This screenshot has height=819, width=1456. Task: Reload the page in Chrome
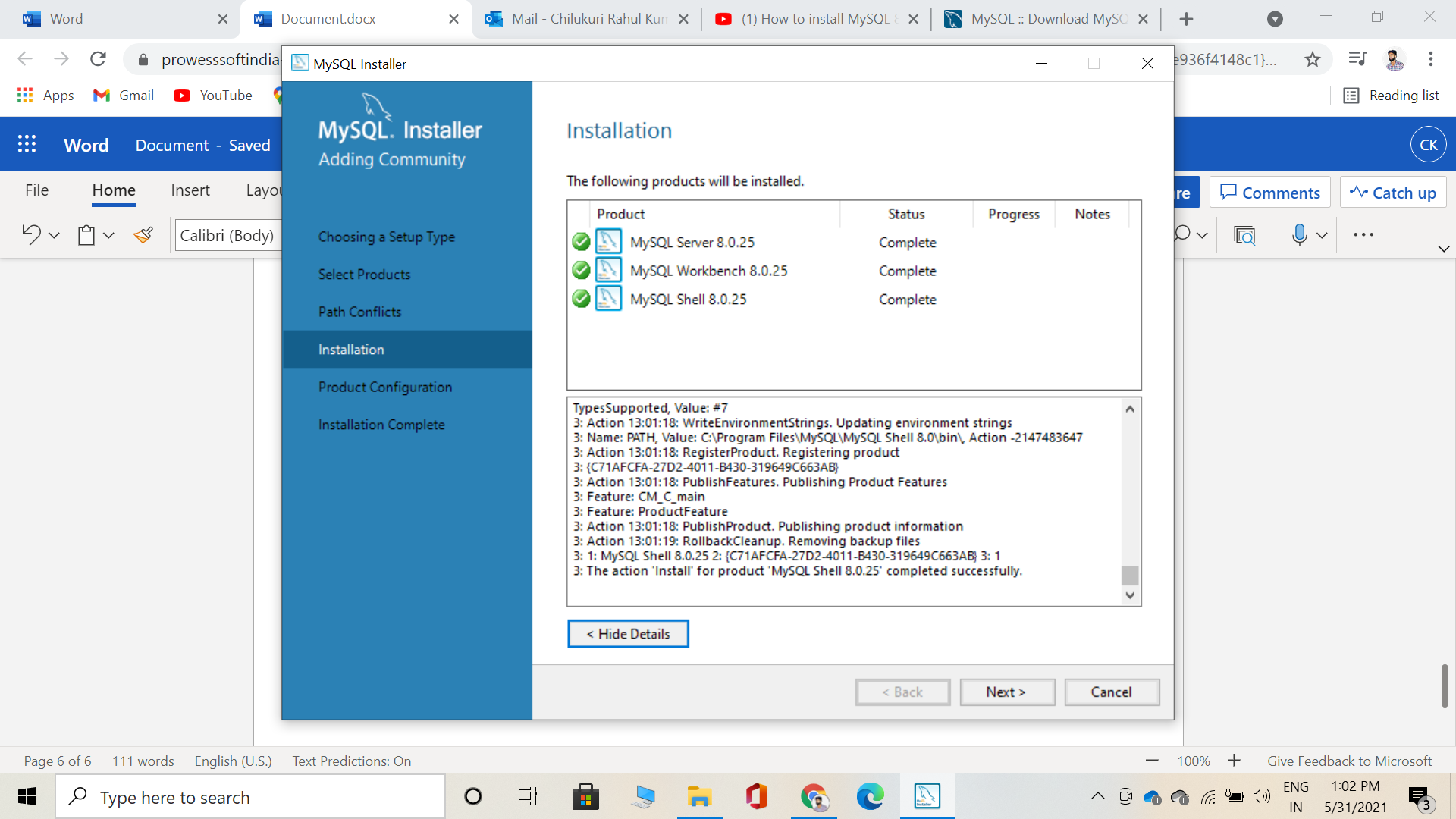tap(98, 59)
